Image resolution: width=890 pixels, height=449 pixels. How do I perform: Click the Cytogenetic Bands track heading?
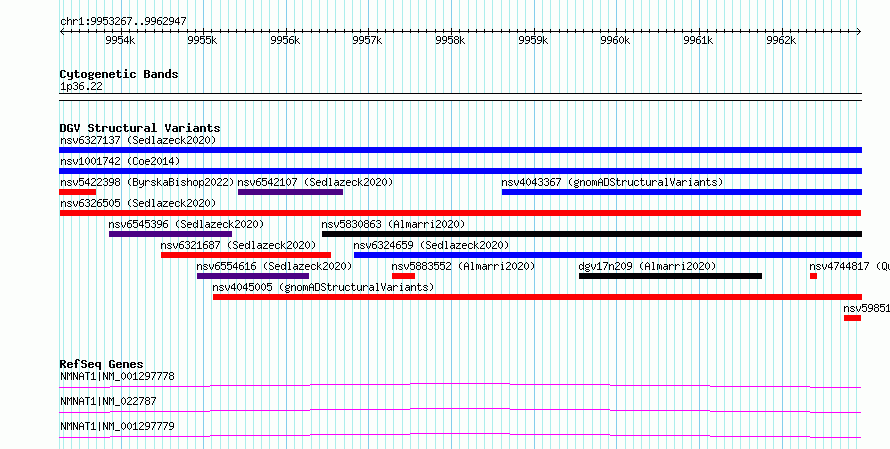pos(119,74)
